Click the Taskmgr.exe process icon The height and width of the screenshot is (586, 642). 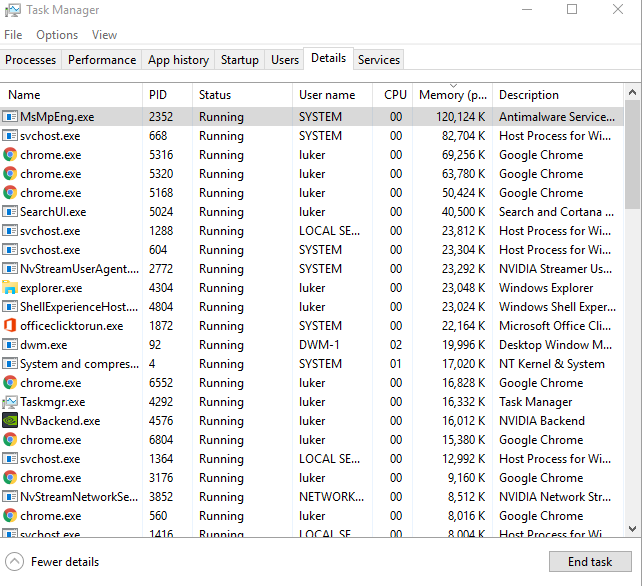pyautogui.click(x=10, y=402)
